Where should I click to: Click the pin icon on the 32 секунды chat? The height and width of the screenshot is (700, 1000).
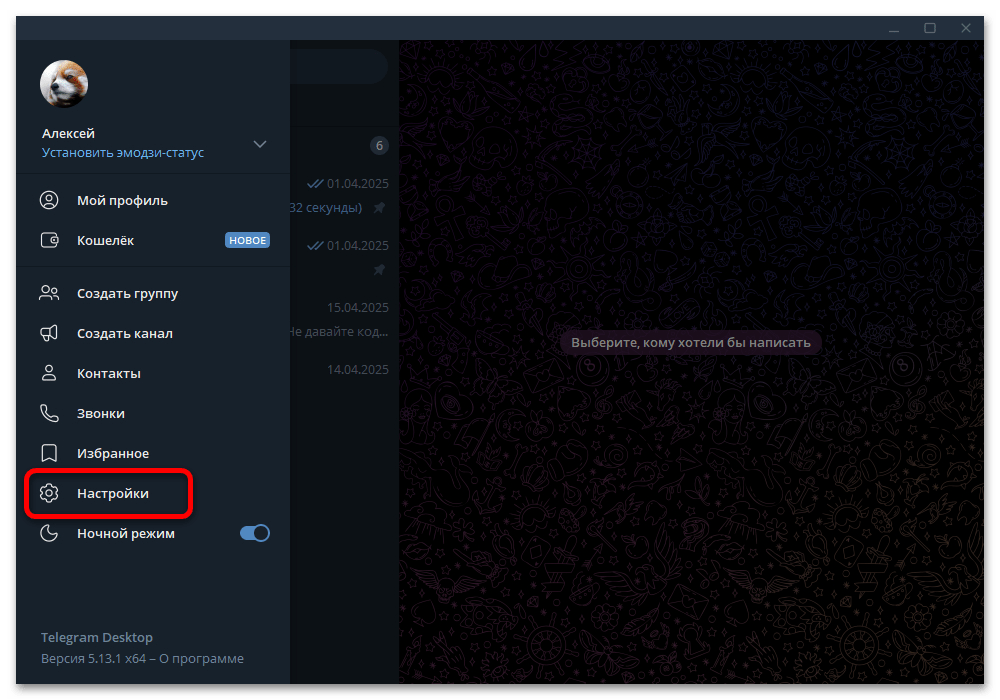point(379,208)
